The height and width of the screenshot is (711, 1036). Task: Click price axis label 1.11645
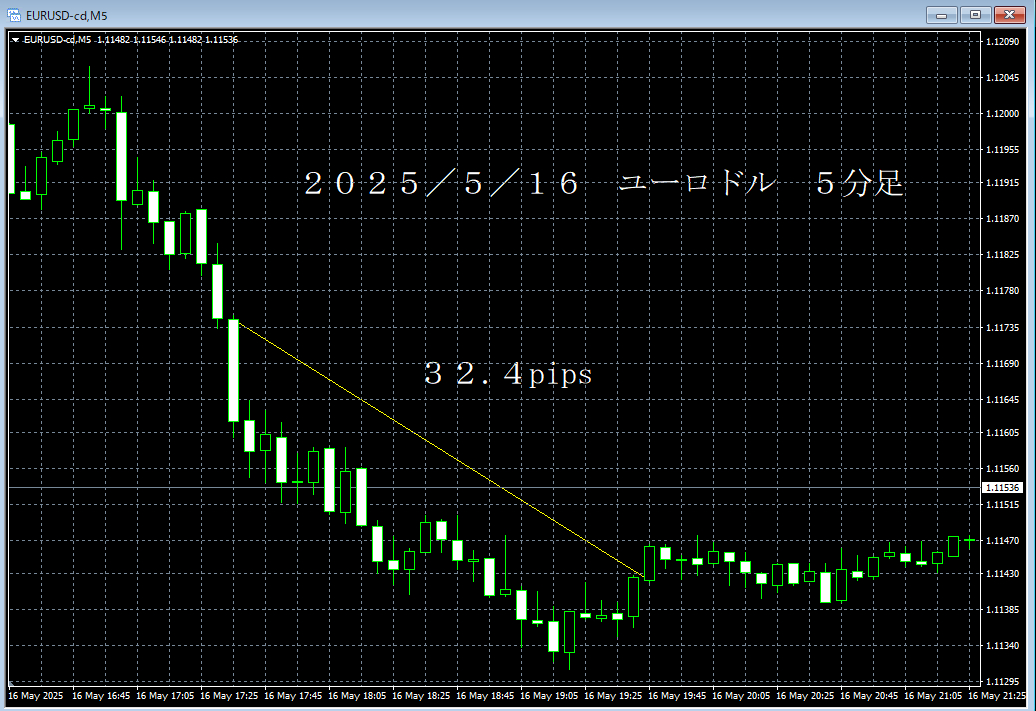pyautogui.click(x=1002, y=400)
